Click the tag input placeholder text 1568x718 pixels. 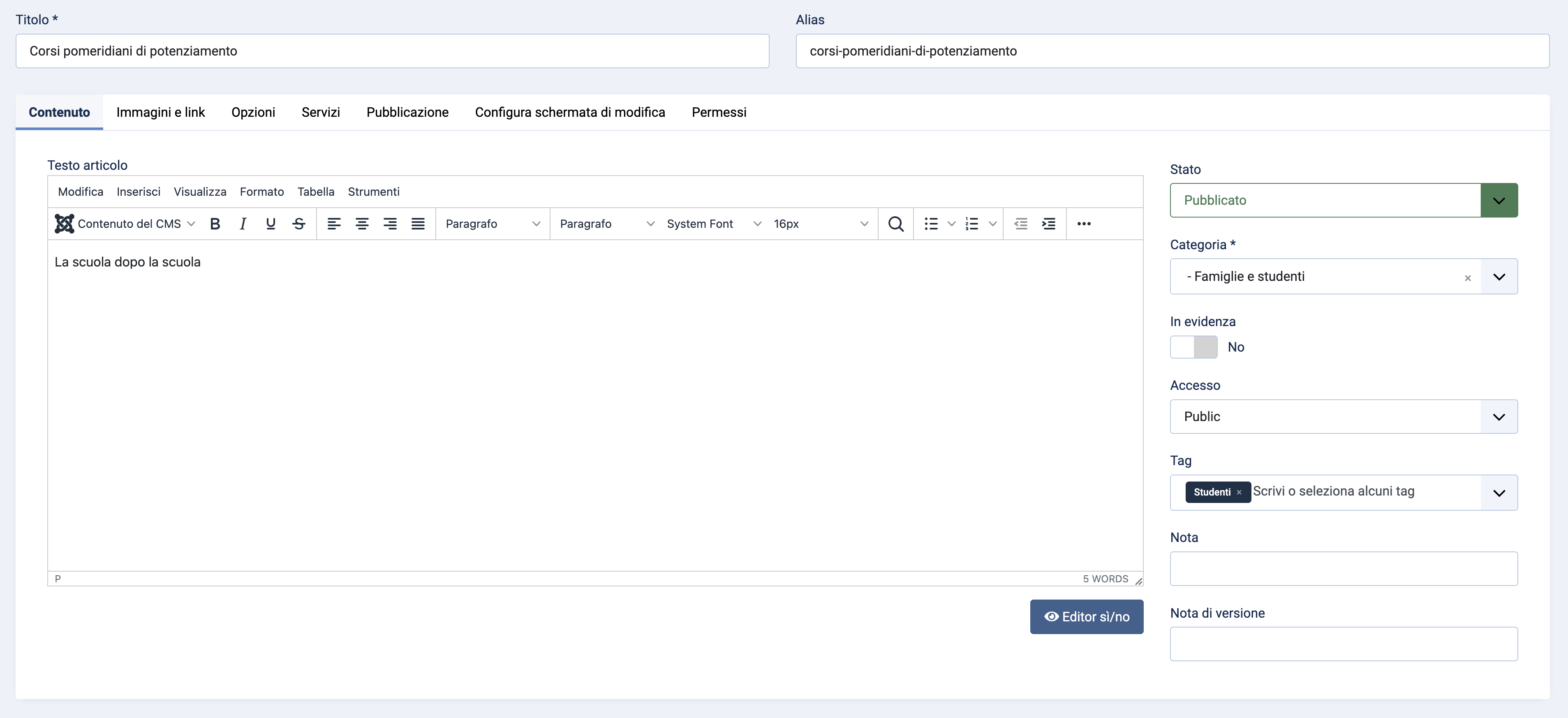[1334, 491]
